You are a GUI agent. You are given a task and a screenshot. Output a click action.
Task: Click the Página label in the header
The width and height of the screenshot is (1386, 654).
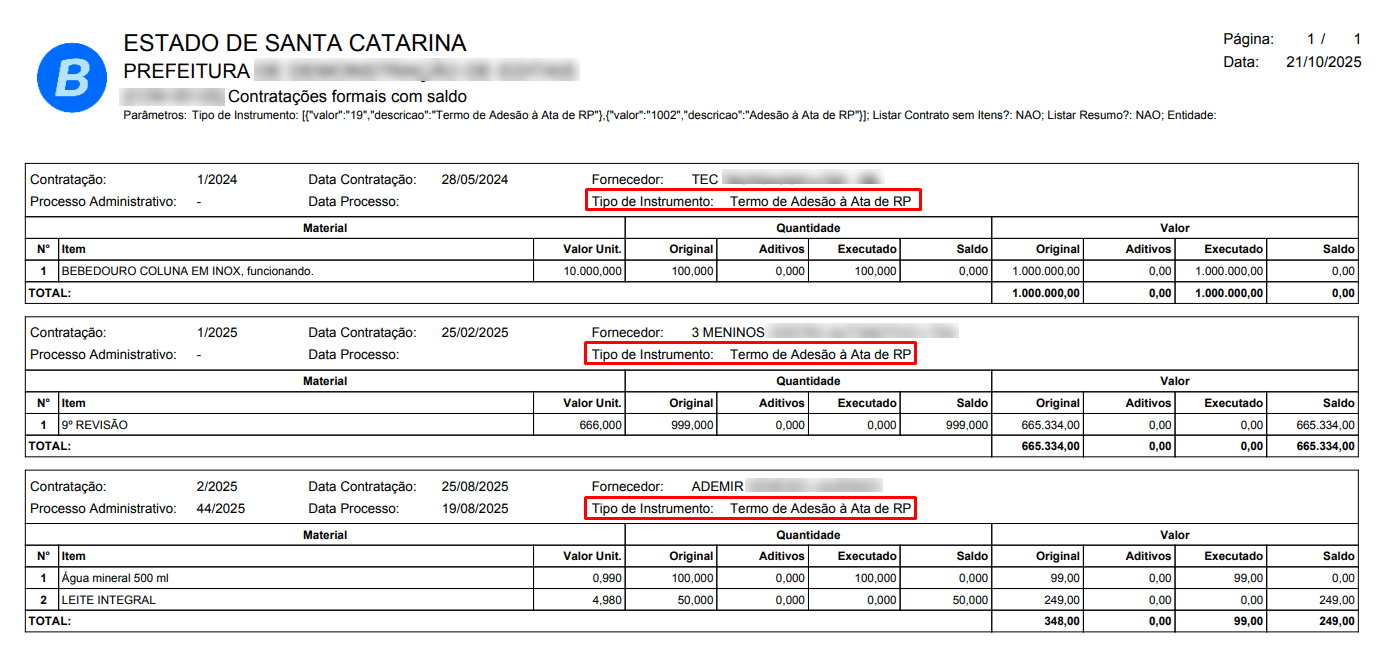1248,40
